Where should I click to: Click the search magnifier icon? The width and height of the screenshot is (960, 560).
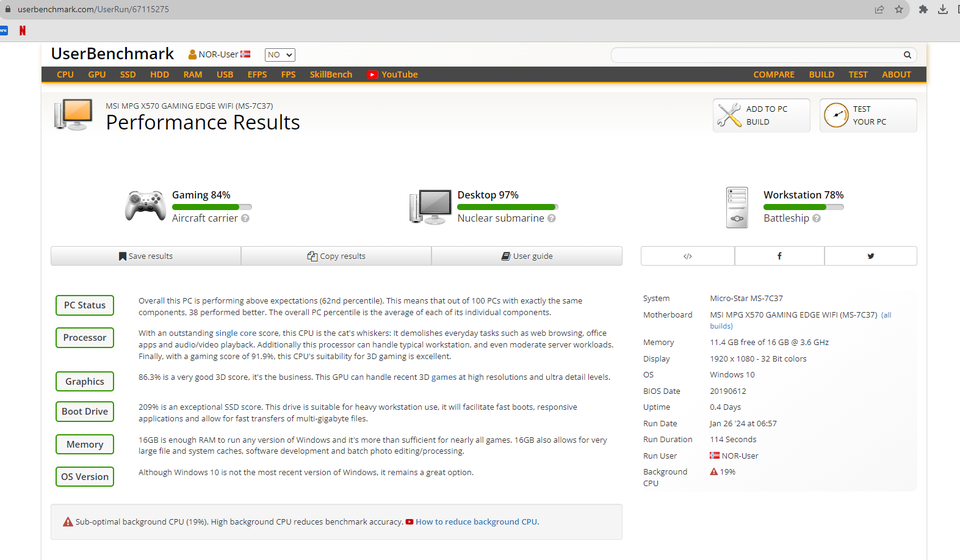pyautogui.click(x=907, y=55)
